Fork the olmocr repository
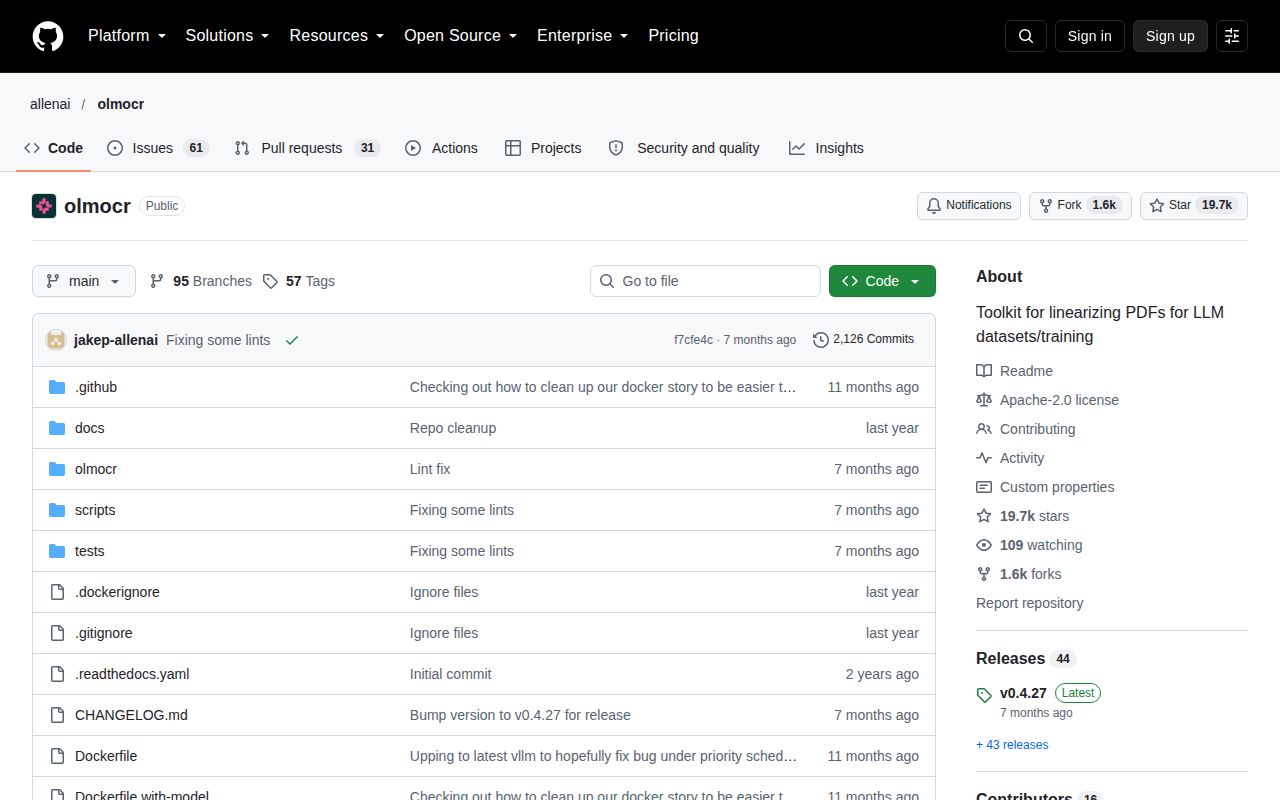 [x=1080, y=206]
